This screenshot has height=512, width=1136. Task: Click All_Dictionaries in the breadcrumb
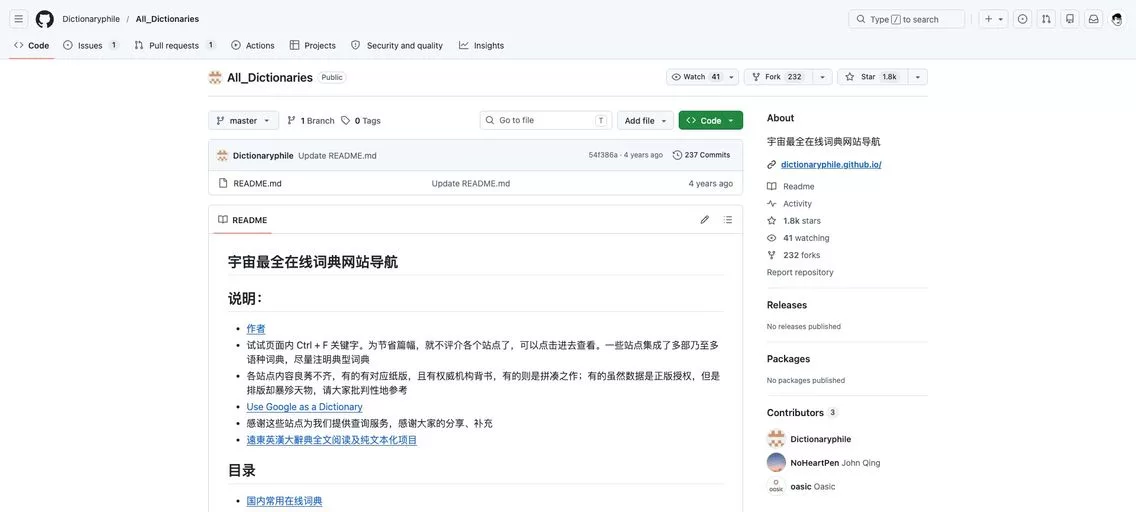(167, 20)
